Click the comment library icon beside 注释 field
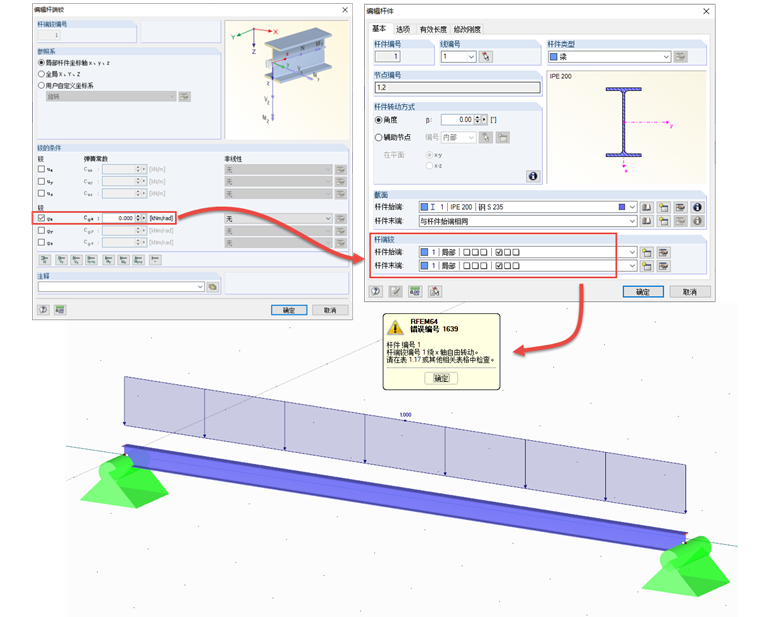760x617 pixels. point(212,287)
